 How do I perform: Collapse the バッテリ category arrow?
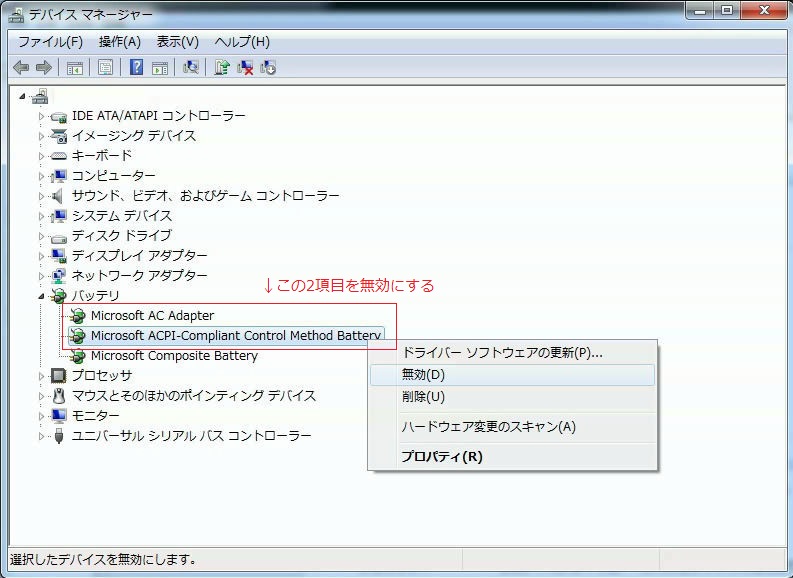tap(41, 296)
